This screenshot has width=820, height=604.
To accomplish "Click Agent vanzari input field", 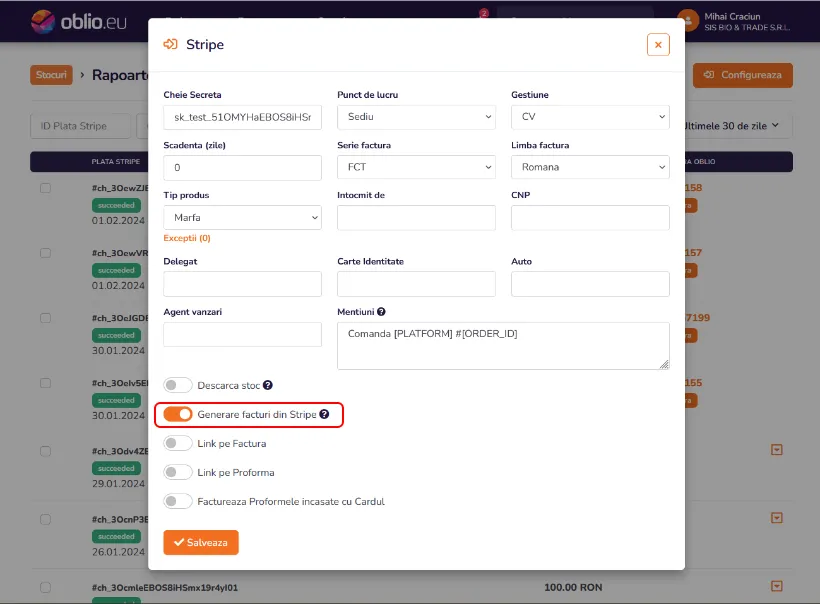I will 242,334.
